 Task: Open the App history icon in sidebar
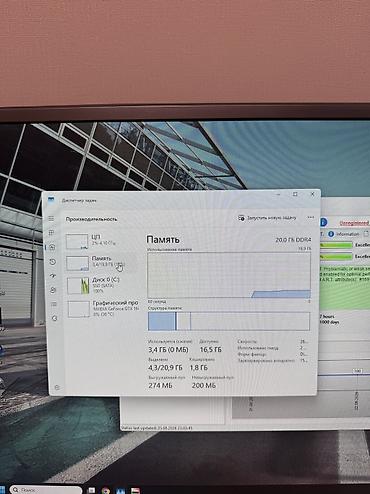(53, 262)
